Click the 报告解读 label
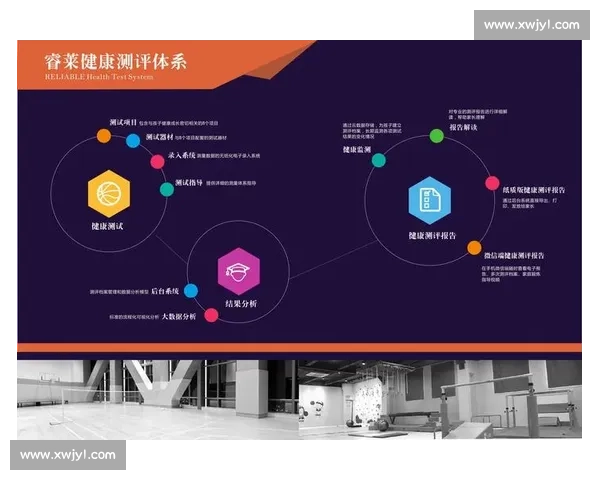The height and width of the screenshot is (480, 600). [463, 127]
